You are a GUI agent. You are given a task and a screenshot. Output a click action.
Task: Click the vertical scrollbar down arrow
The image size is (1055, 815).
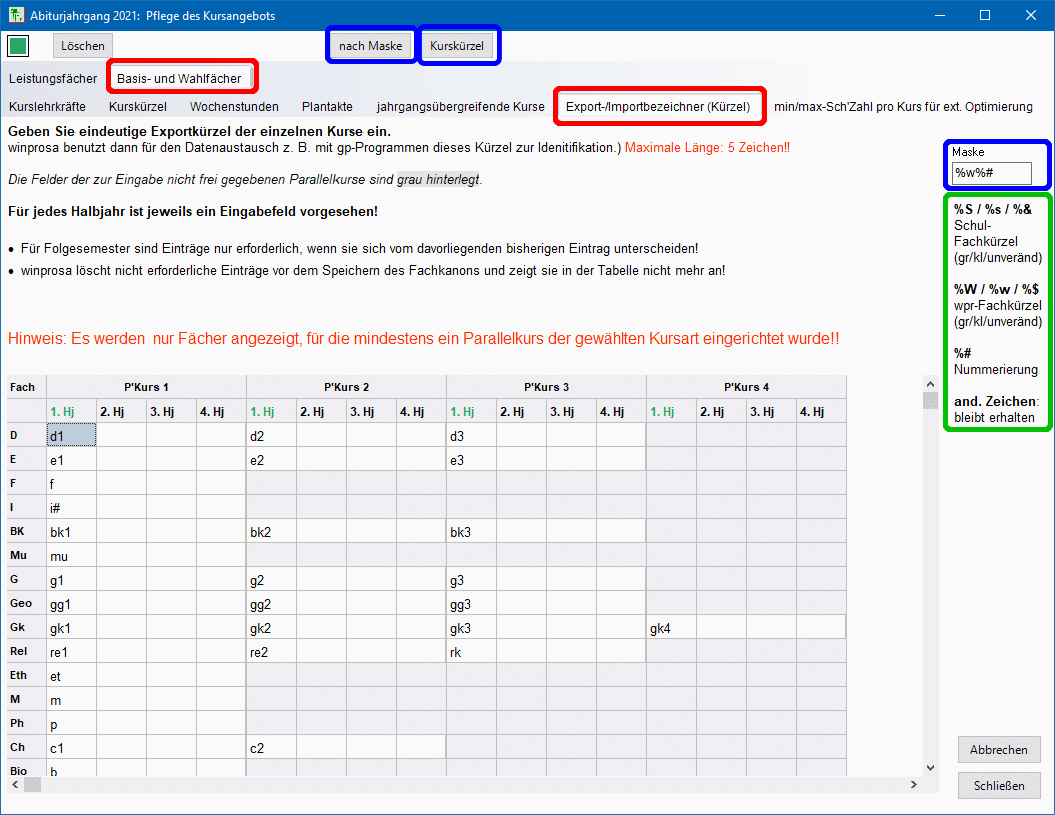point(930,767)
